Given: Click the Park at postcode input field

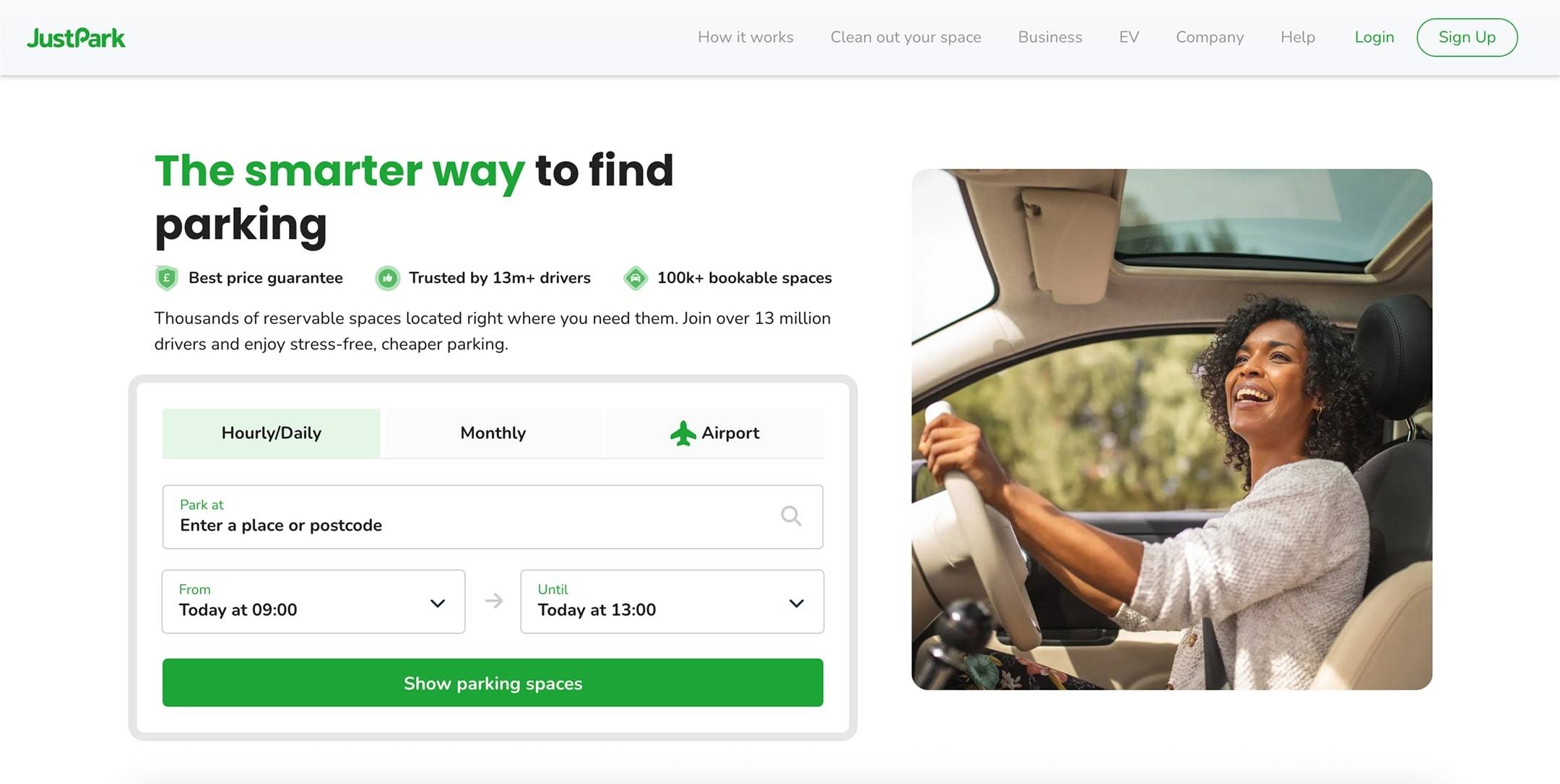Looking at the screenshot, I should coord(493,517).
